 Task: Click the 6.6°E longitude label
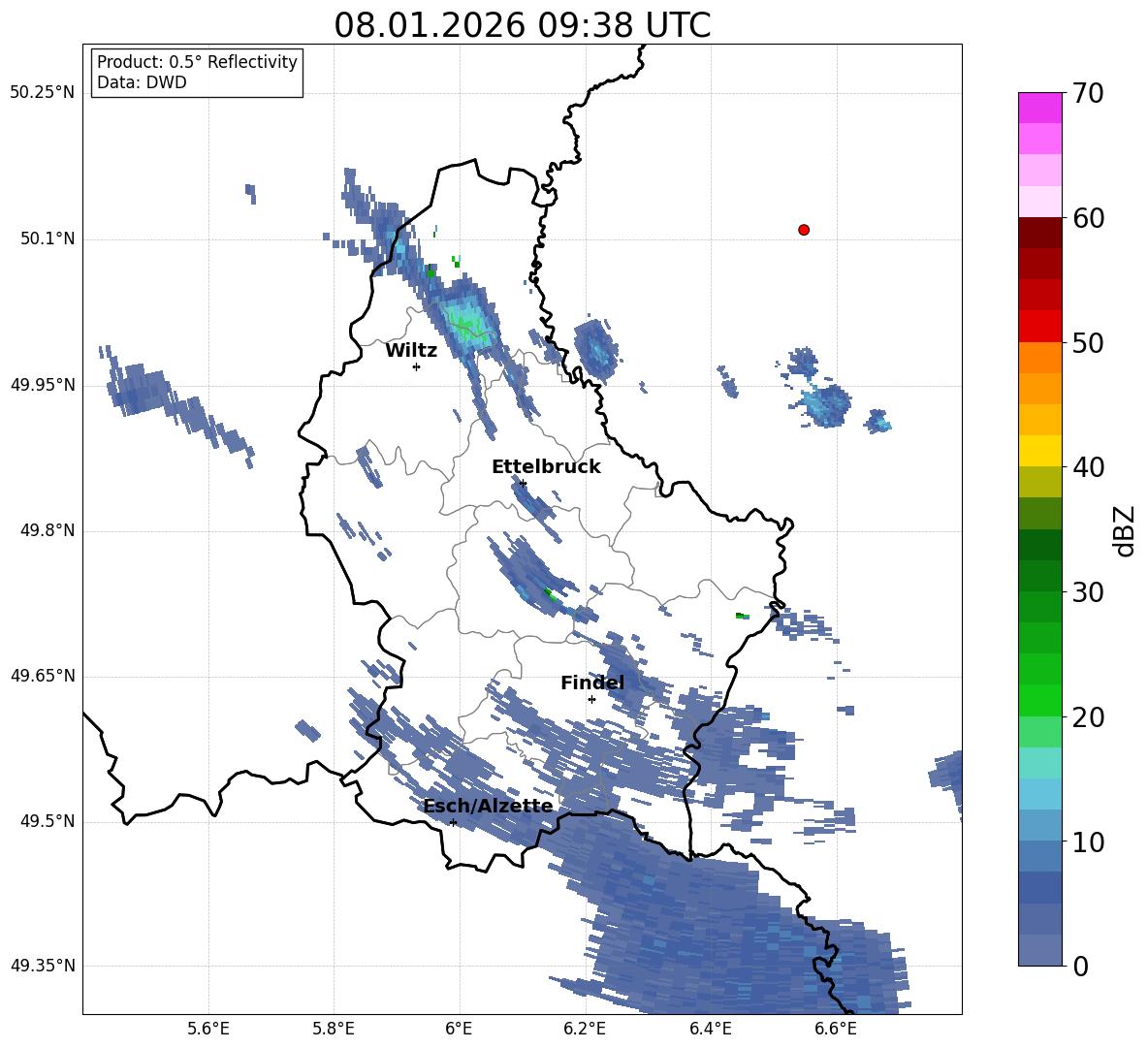(x=836, y=1029)
